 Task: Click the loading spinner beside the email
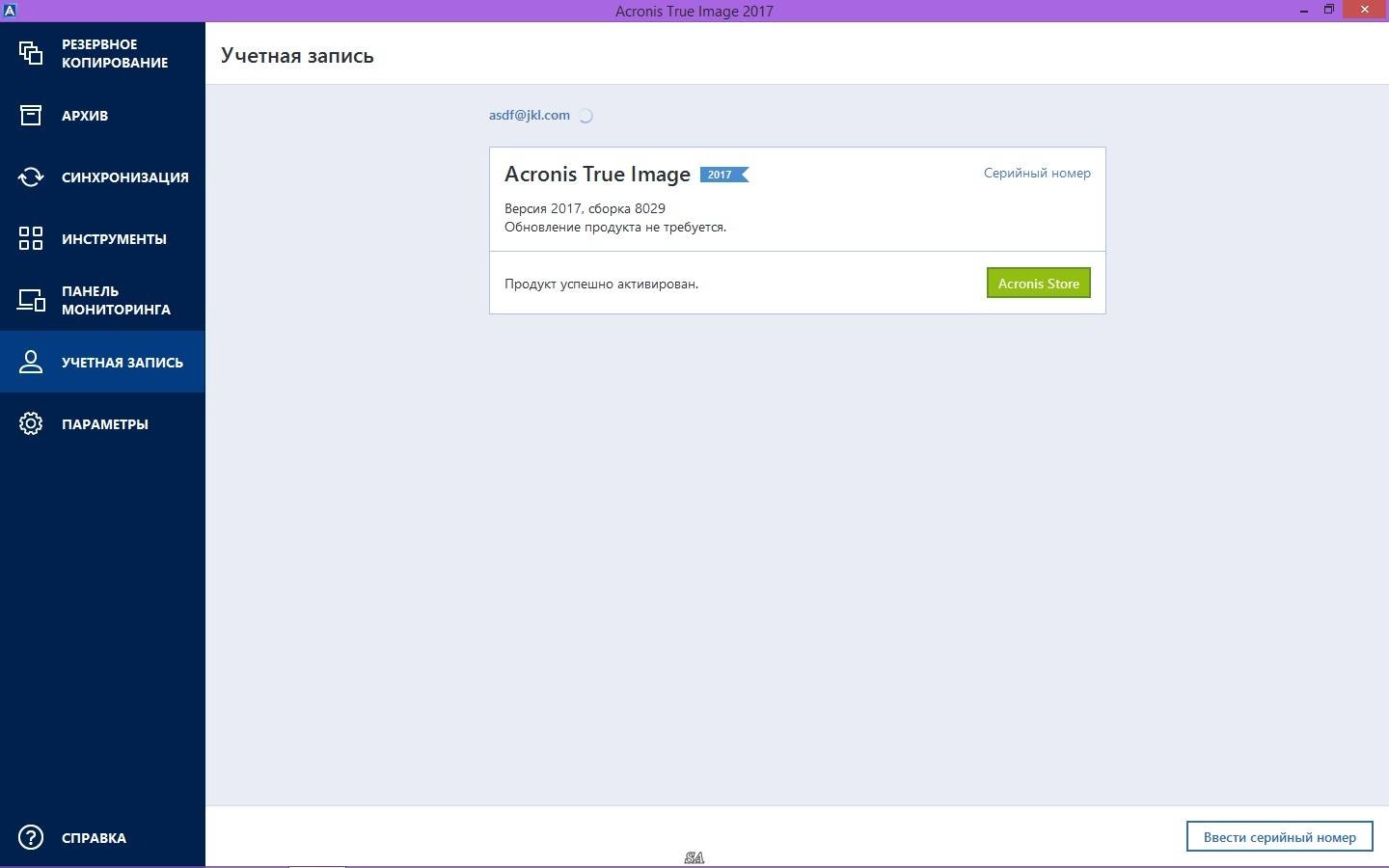586,116
